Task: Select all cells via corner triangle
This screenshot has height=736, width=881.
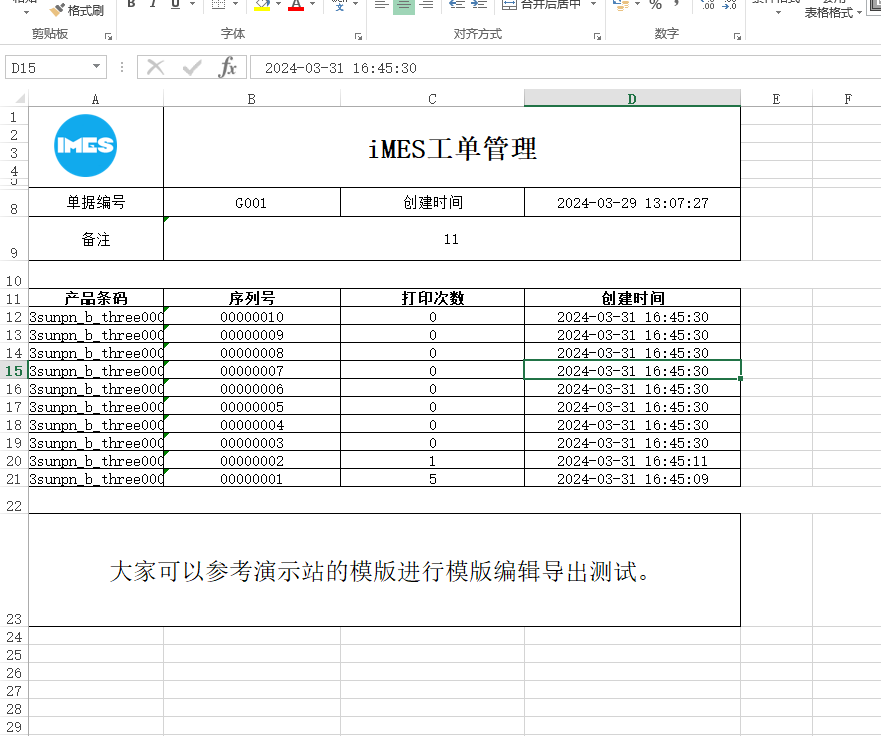Action: pyautogui.click(x=20, y=99)
